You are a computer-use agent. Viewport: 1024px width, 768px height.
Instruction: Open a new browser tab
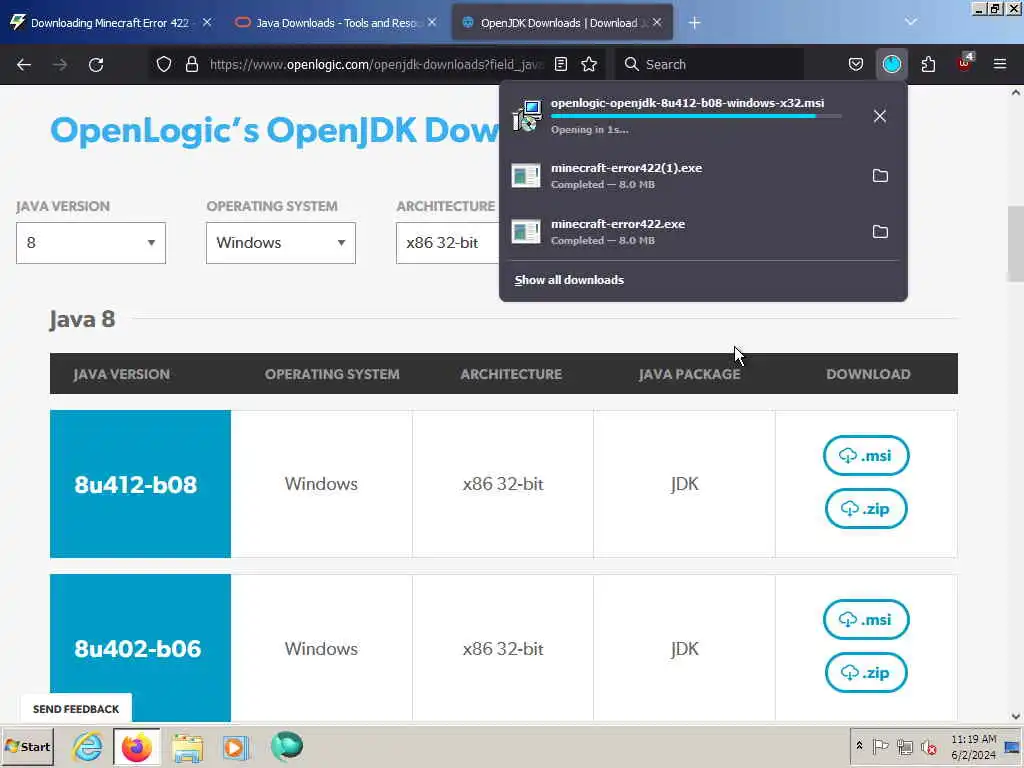click(694, 23)
